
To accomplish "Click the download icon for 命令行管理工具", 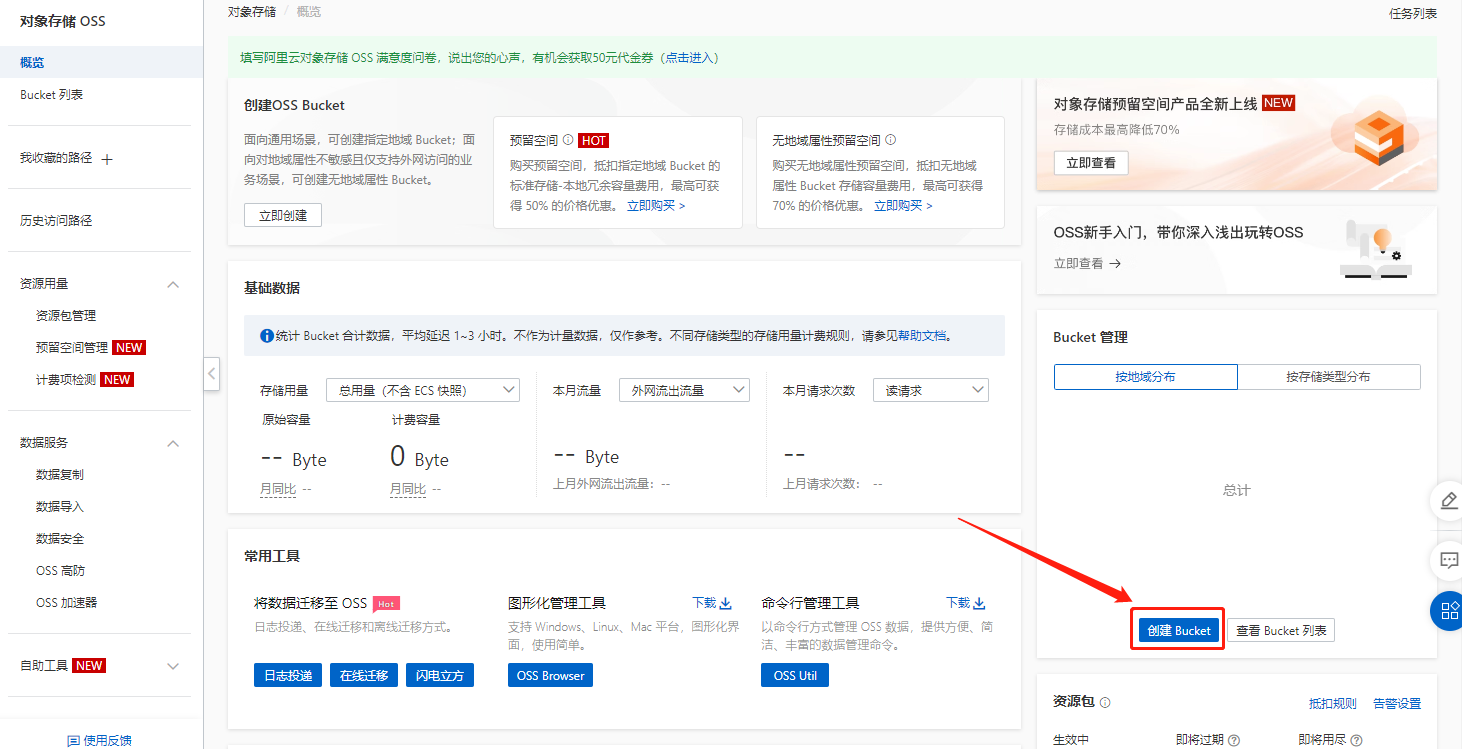I will click(x=980, y=603).
